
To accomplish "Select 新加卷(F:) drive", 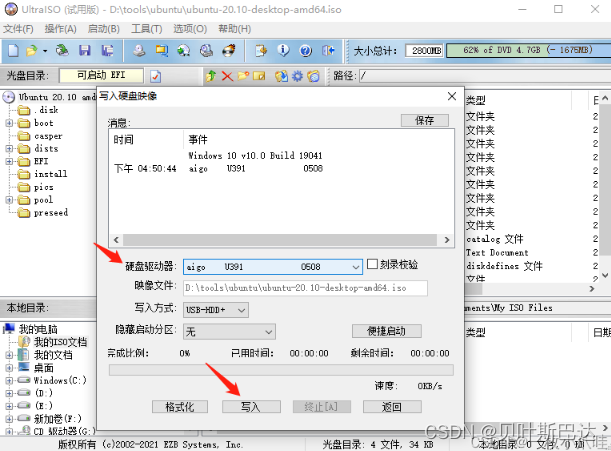I will pos(57,419).
